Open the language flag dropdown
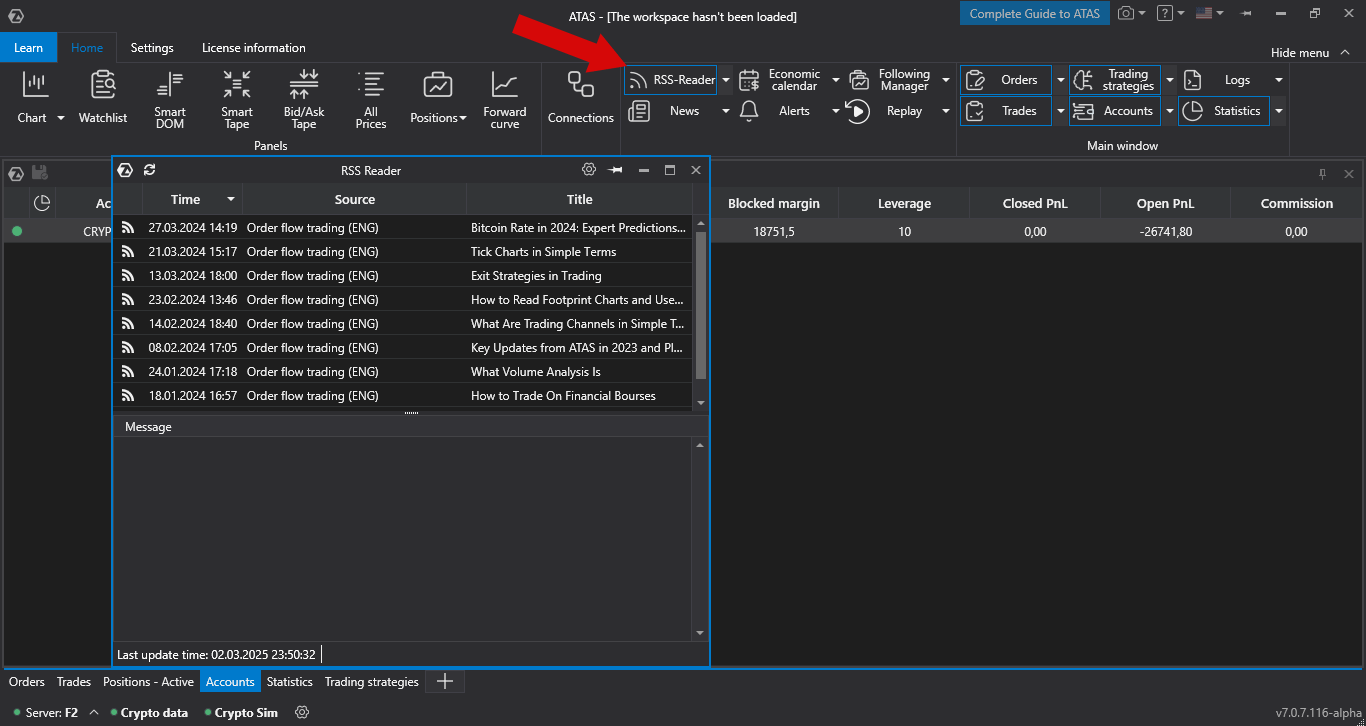The height and width of the screenshot is (726, 1366). click(1210, 14)
